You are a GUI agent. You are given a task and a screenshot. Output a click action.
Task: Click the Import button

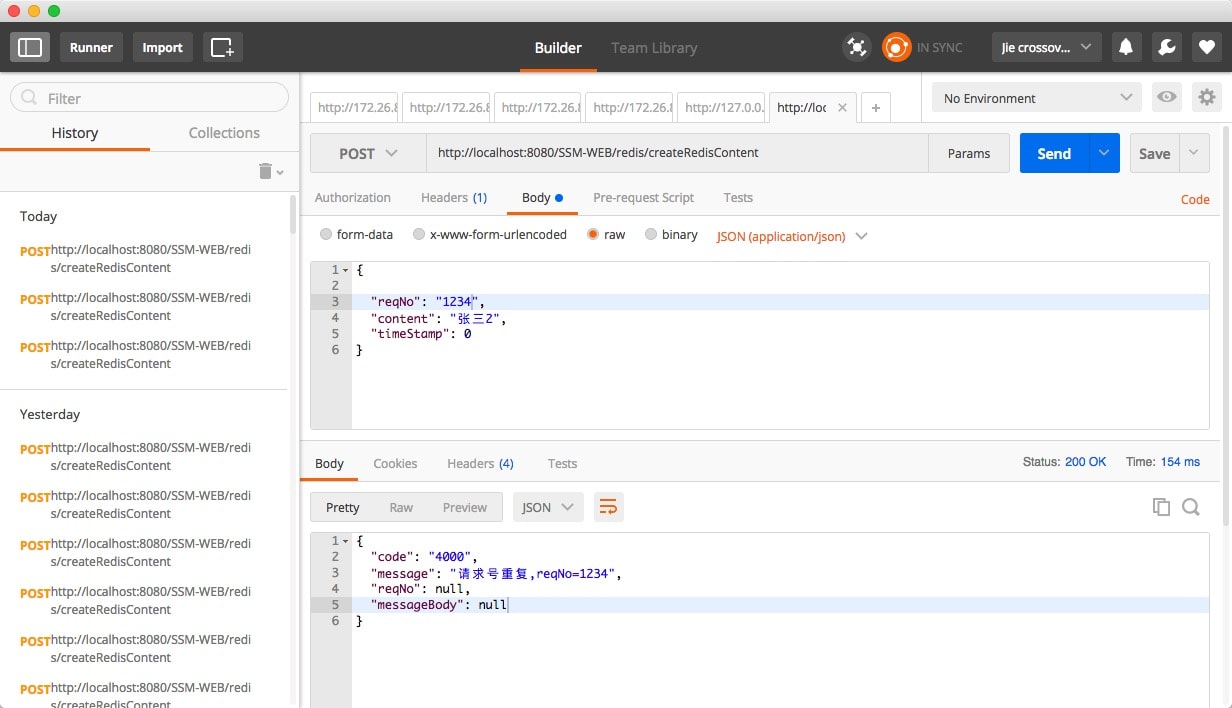(162, 47)
